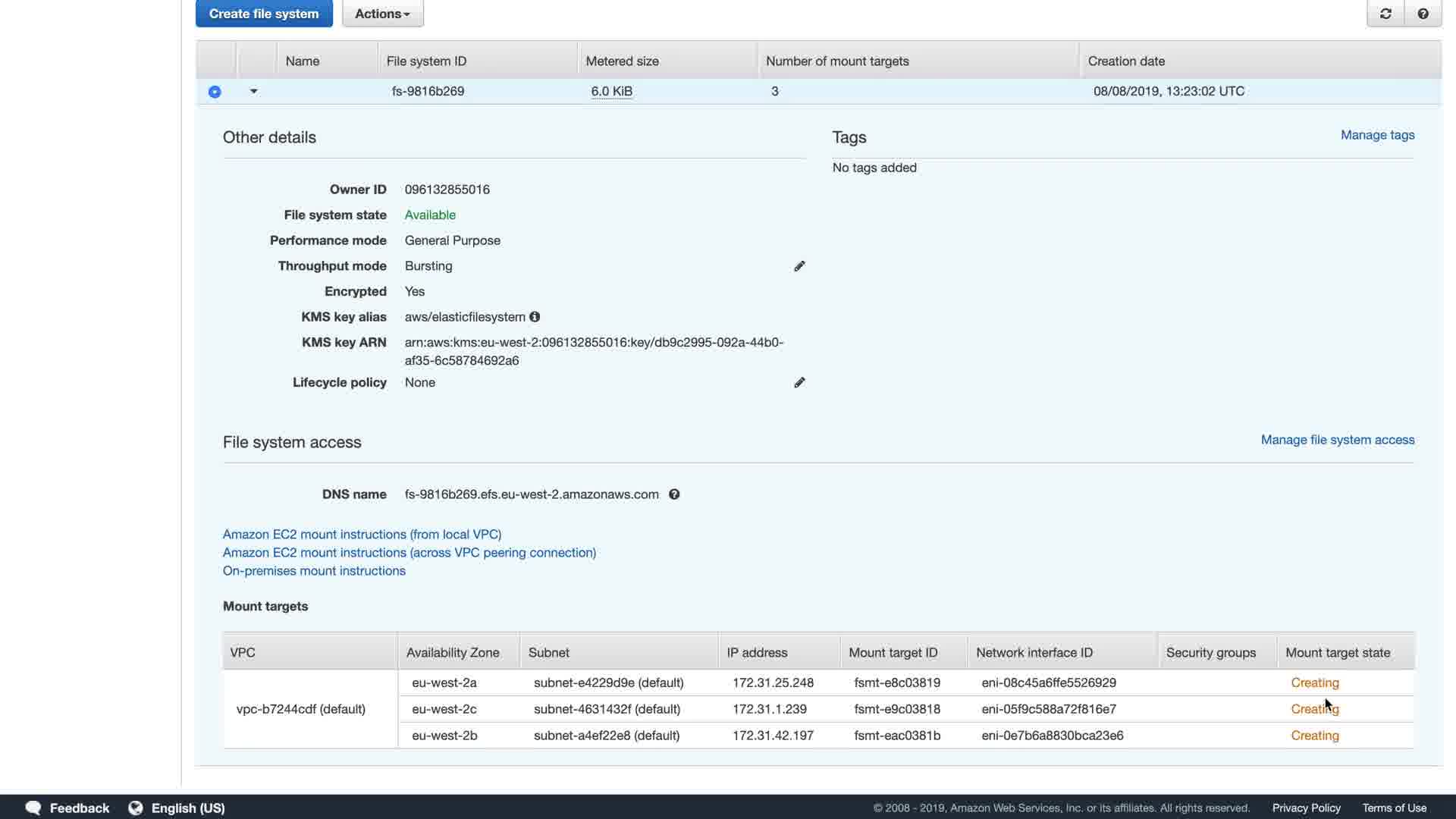Collapse the fs-9816b269 row details

tap(254, 91)
